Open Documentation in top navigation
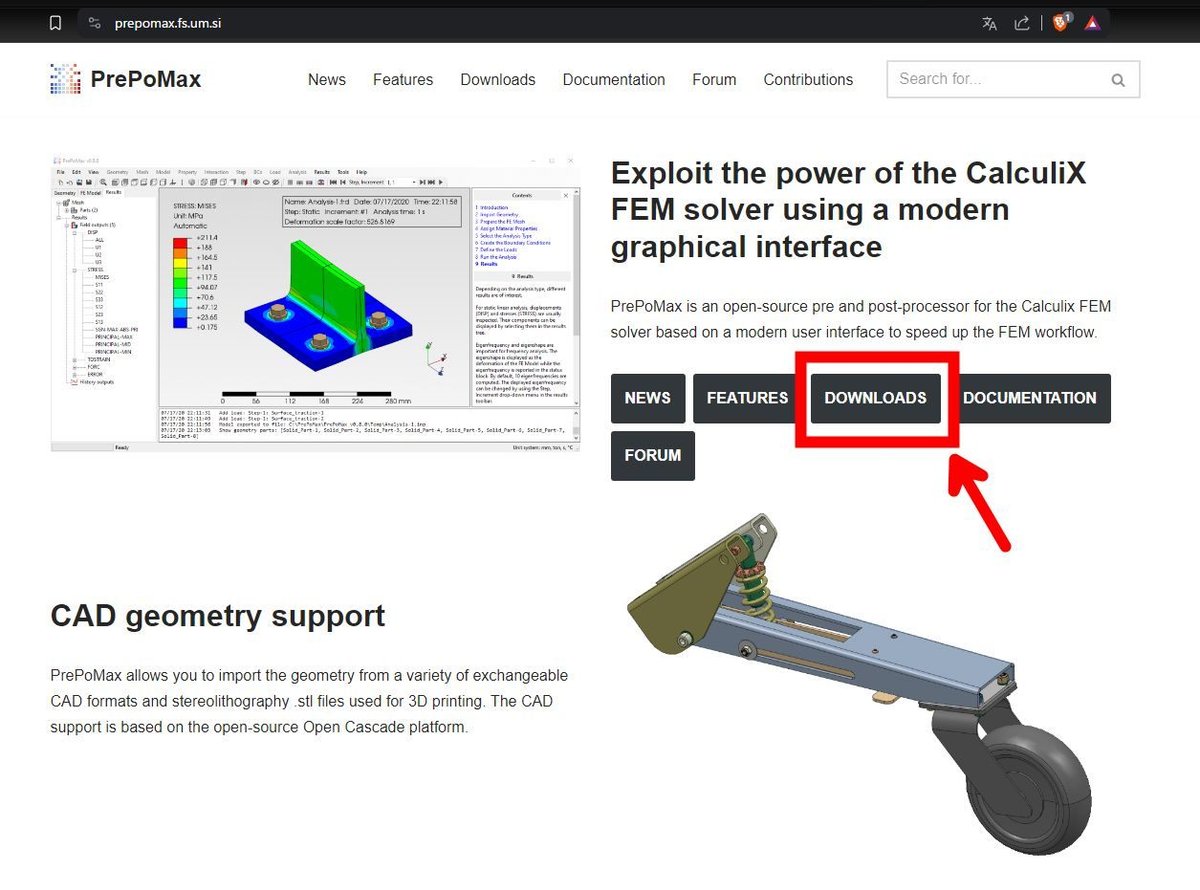 (614, 80)
